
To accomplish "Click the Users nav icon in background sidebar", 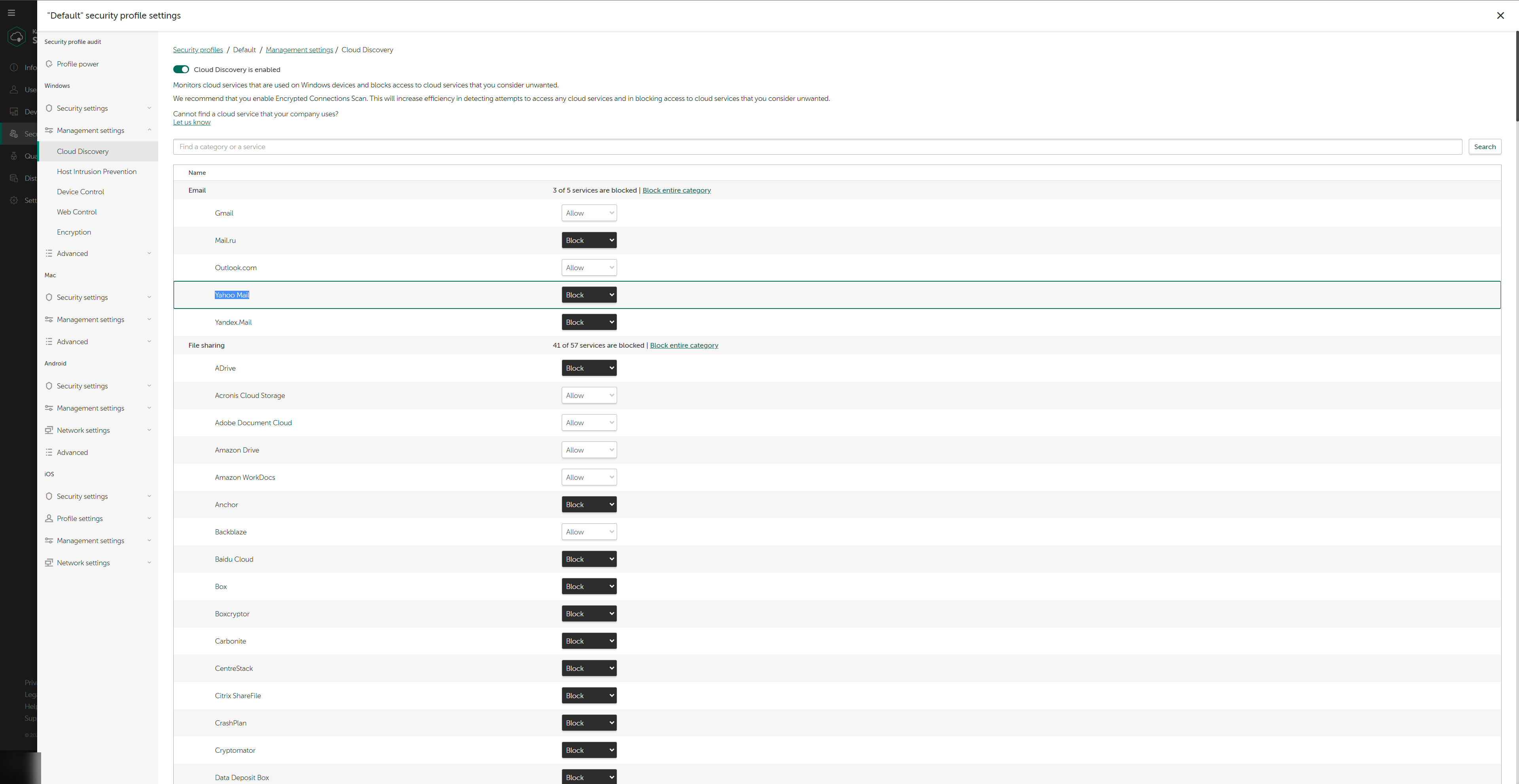I will [x=13, y=90].
